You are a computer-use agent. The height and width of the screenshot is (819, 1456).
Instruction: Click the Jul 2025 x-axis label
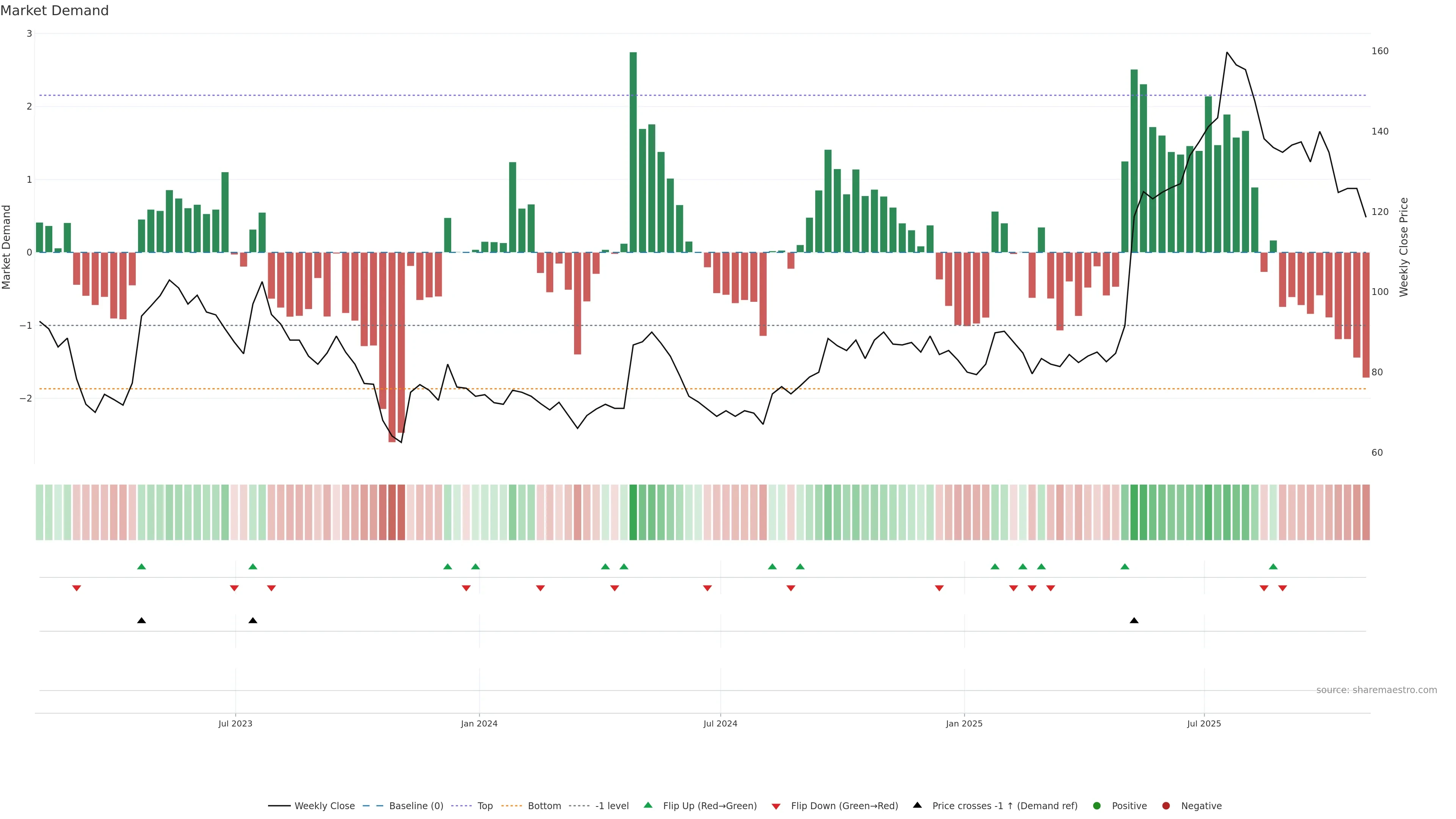pyautogui.click(x=1204, y=723)
